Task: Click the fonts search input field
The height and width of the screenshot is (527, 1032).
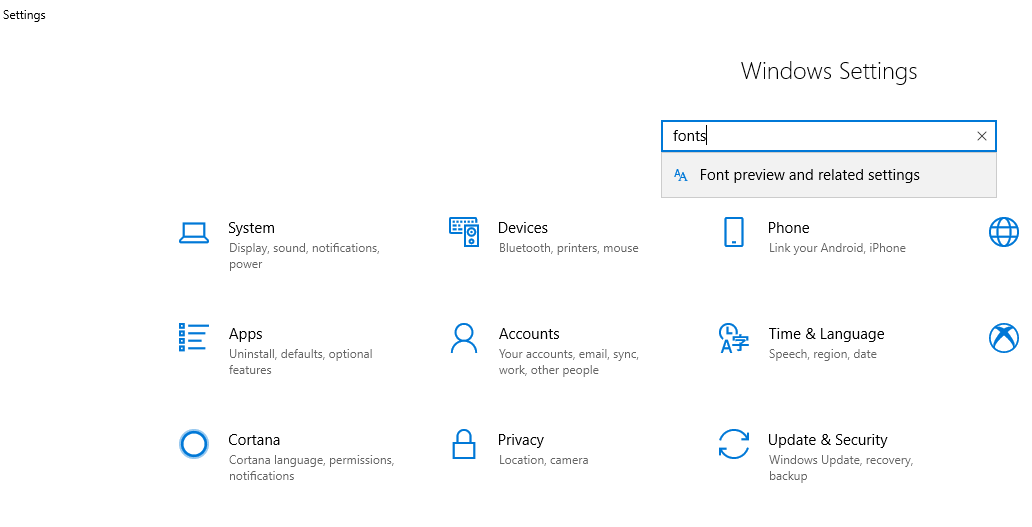Action: [829, 136]
